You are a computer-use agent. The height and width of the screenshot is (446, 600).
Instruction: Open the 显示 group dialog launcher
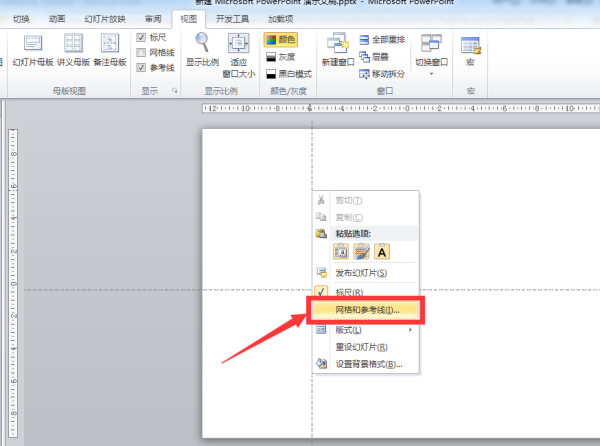coord(176,90)
